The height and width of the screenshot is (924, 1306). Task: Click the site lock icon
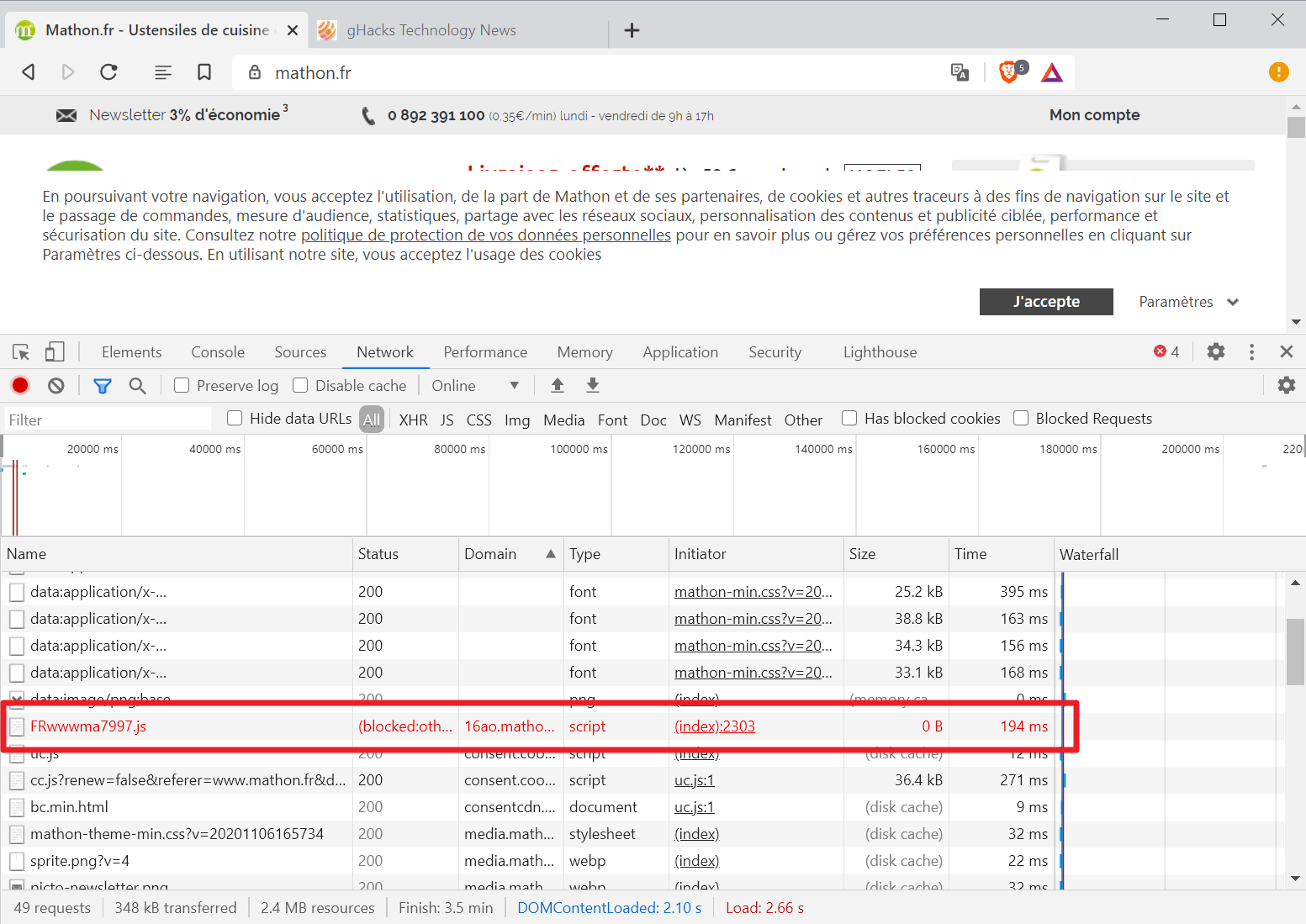click(255, 72)
